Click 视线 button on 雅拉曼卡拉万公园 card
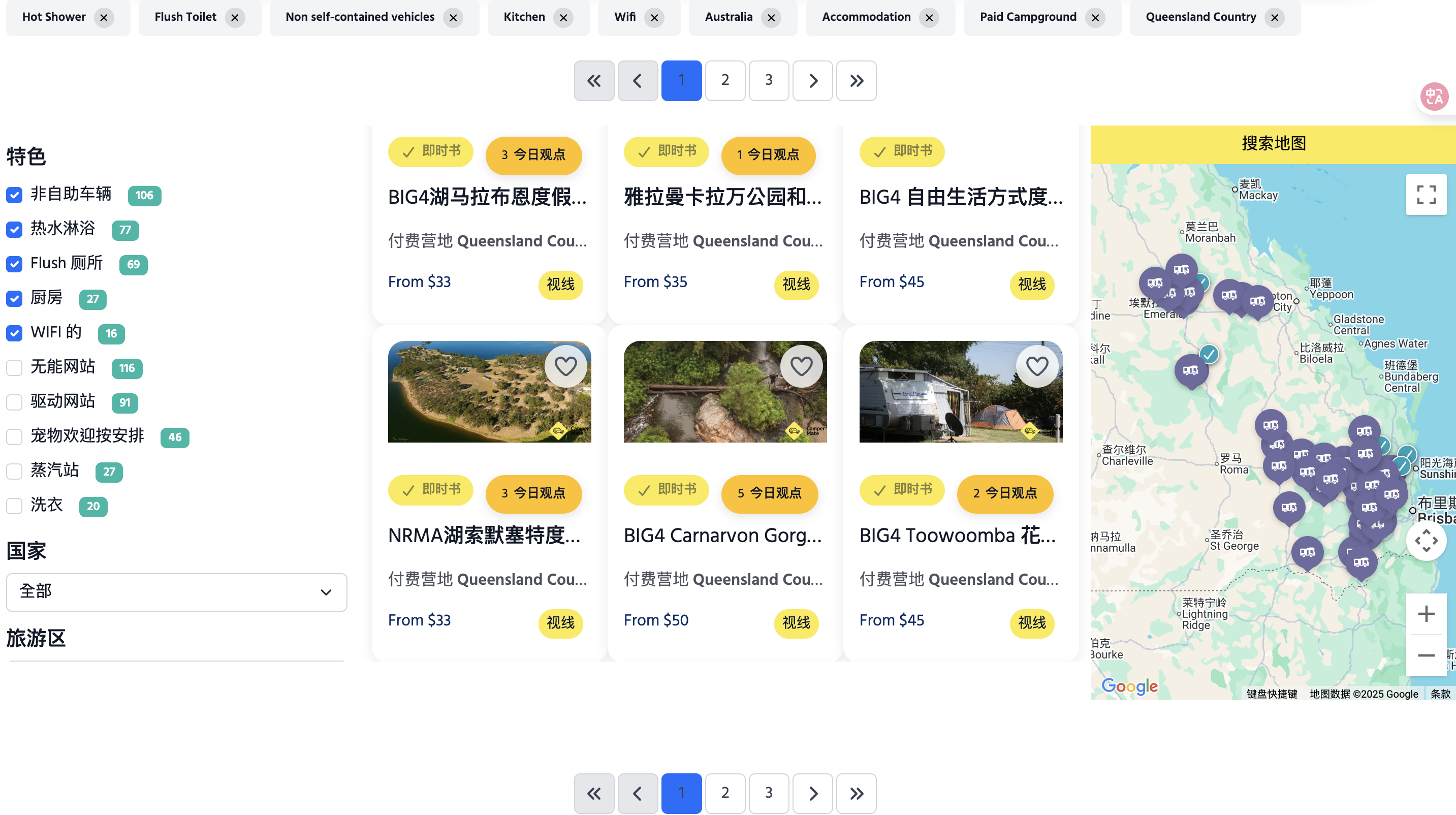 pyautogui.click(x=796, y=285)
